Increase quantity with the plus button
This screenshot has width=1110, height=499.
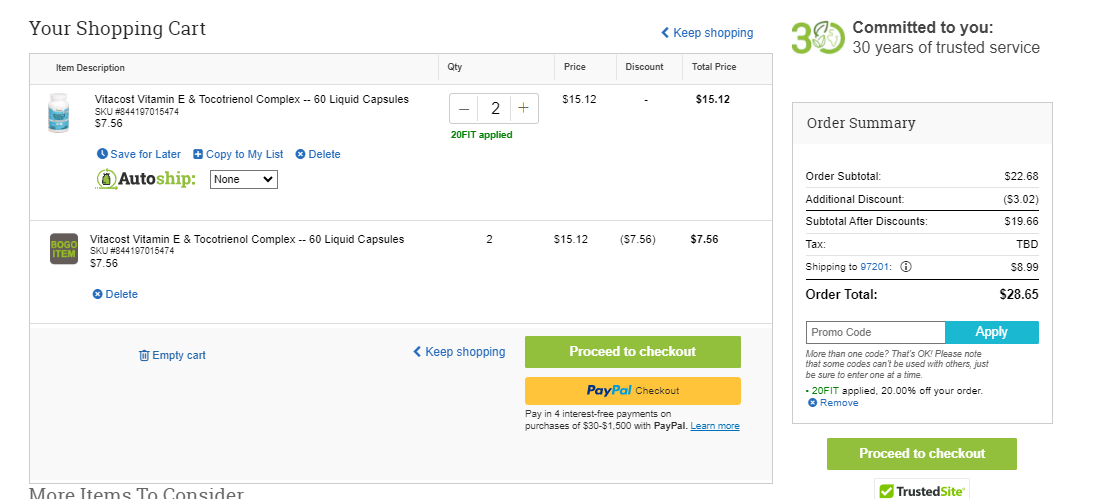[x=523, y=108]
